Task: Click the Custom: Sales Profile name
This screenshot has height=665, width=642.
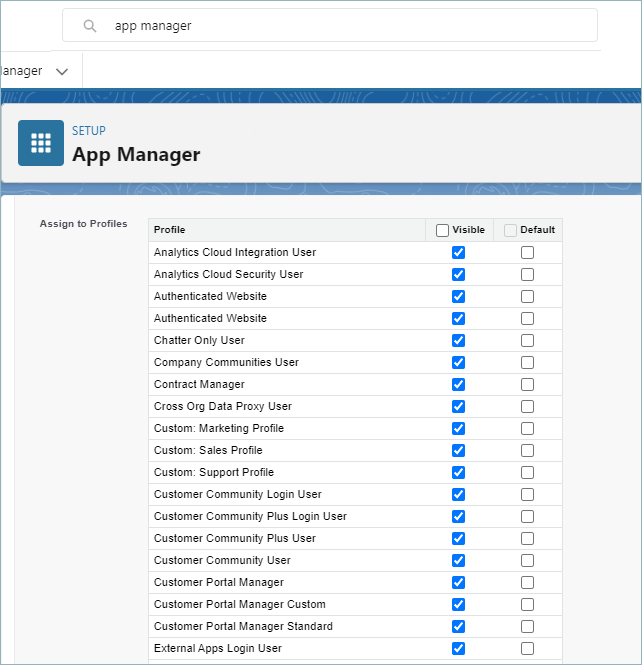Action: tap(208, 450)
